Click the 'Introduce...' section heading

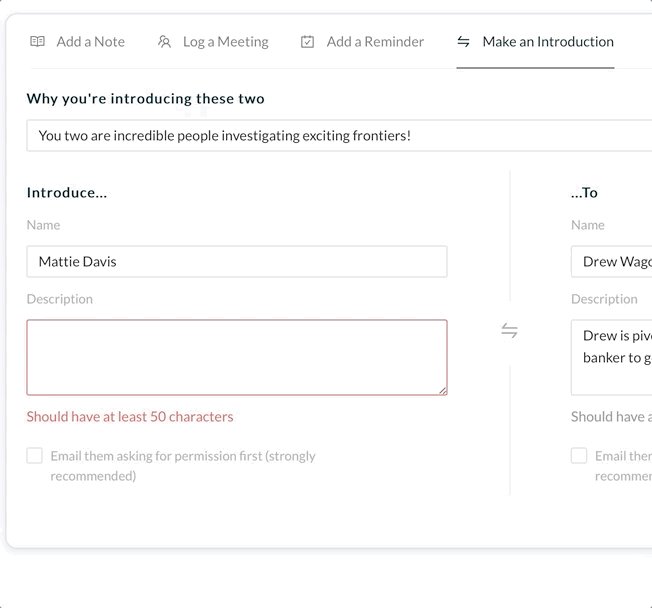(67, 193)
